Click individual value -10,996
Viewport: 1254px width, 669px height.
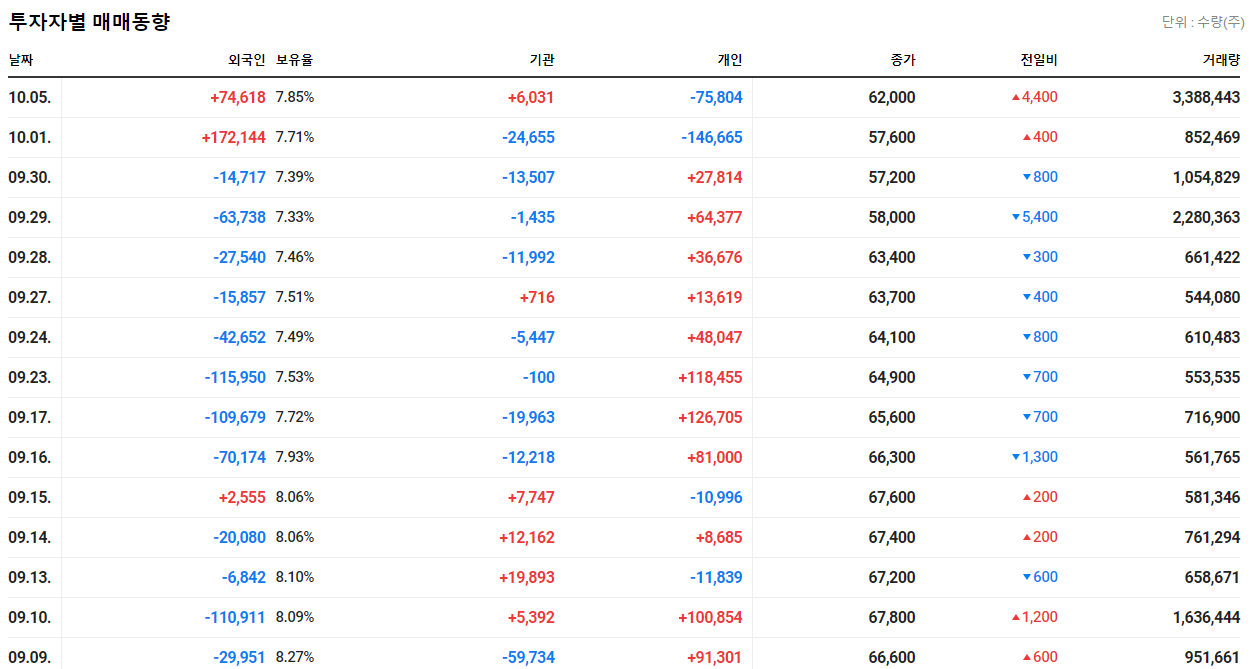716,497
